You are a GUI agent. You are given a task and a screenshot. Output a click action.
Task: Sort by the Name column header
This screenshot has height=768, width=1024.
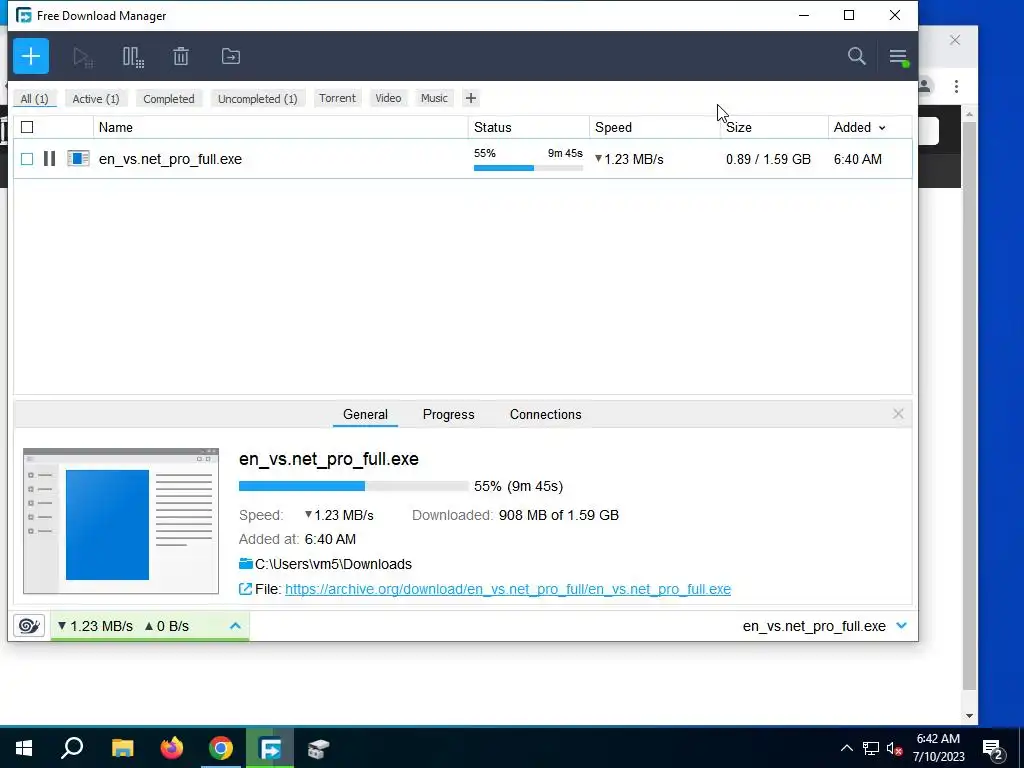pos(281,127)
